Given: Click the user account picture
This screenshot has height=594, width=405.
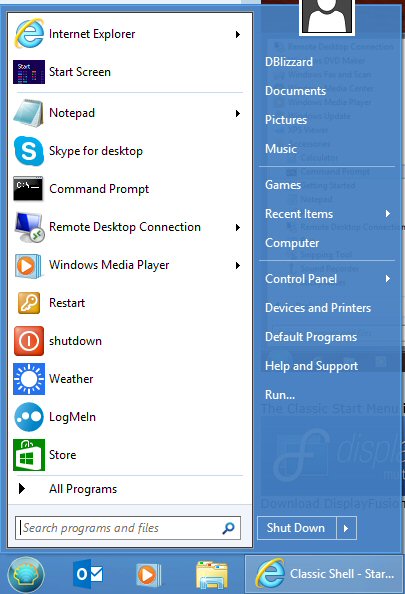Looking at the screenshot, I should pos(327,17).
